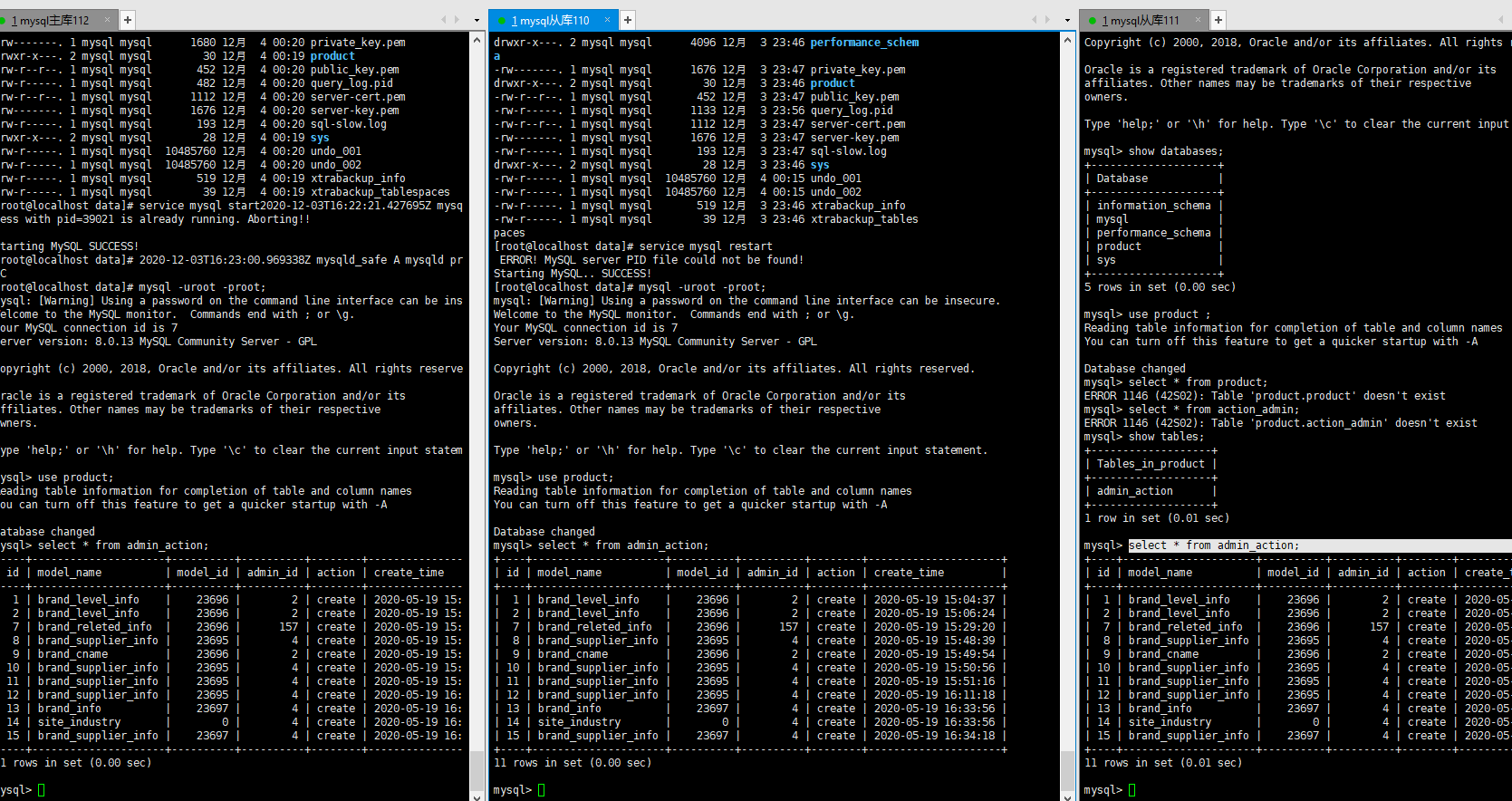This screenshot has height=801, width=1512.
Task: Click 'brand_releted_info' row in mysql从库110 table
Action: [751, 627]
